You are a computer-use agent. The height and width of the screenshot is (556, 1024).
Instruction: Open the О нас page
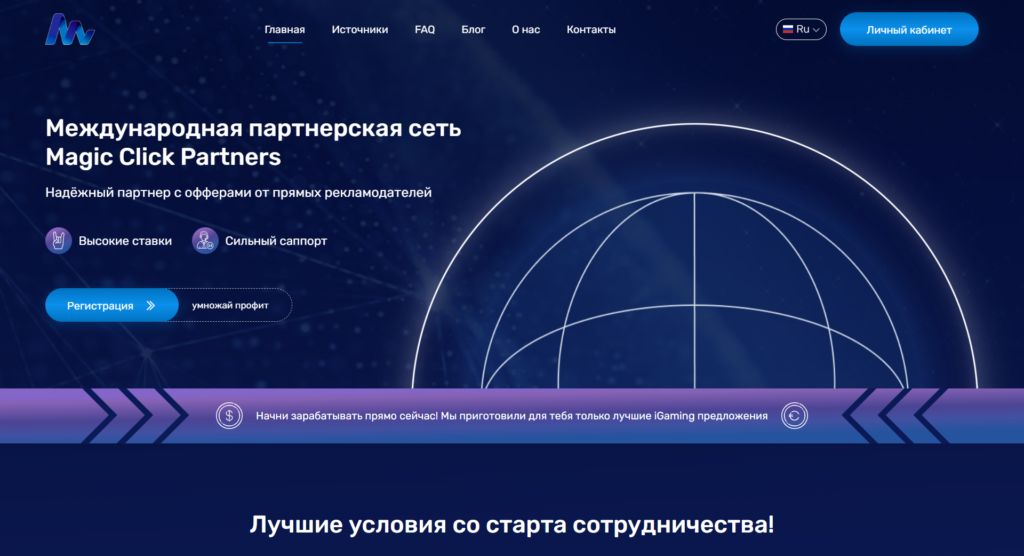pyautogui.click(x=526, y=29)
